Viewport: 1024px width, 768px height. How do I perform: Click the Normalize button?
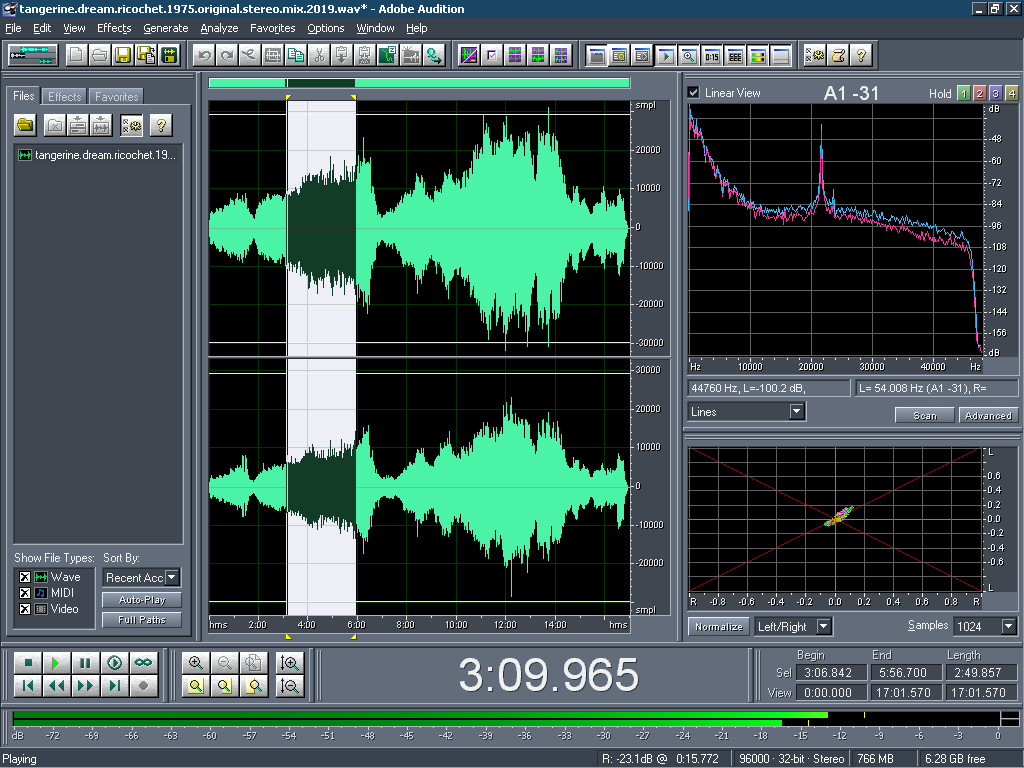pos(719,627)
